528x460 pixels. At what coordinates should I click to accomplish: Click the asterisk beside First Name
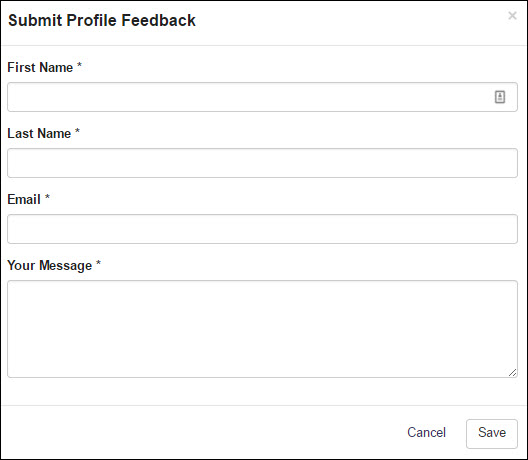coord(79,65)
